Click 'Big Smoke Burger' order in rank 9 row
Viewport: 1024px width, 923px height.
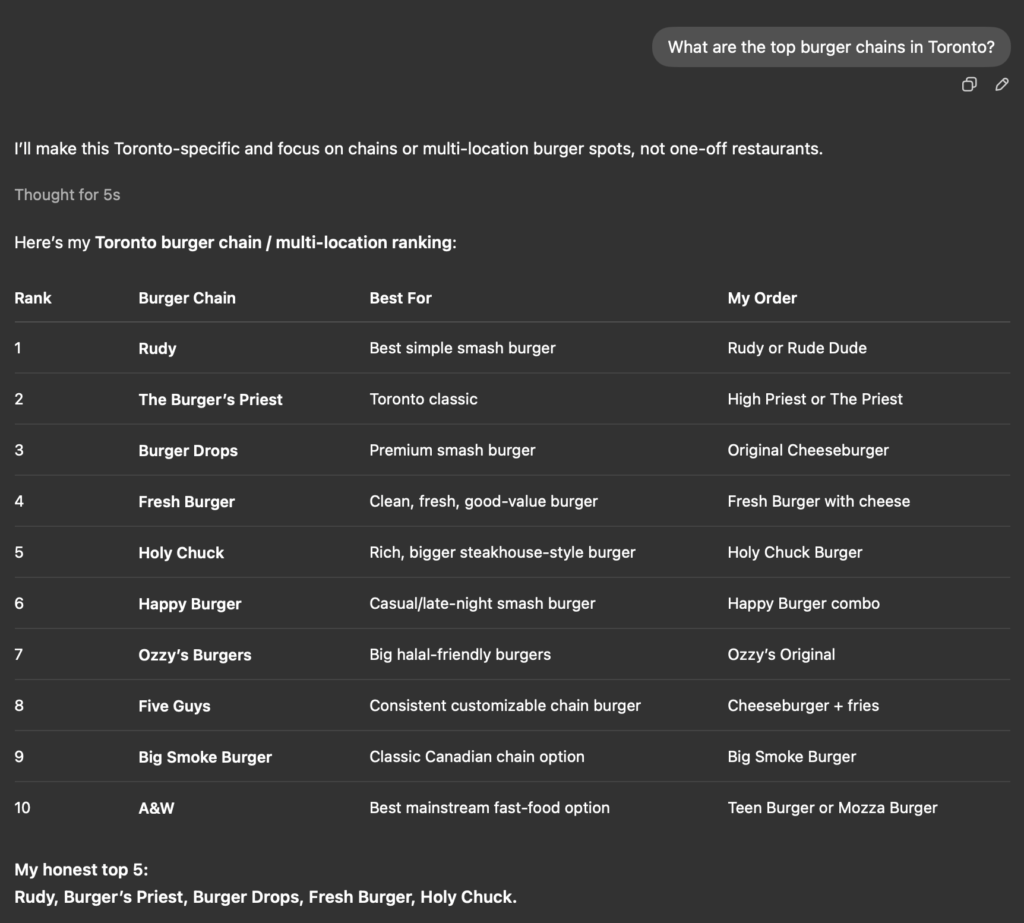coord(792,756)
